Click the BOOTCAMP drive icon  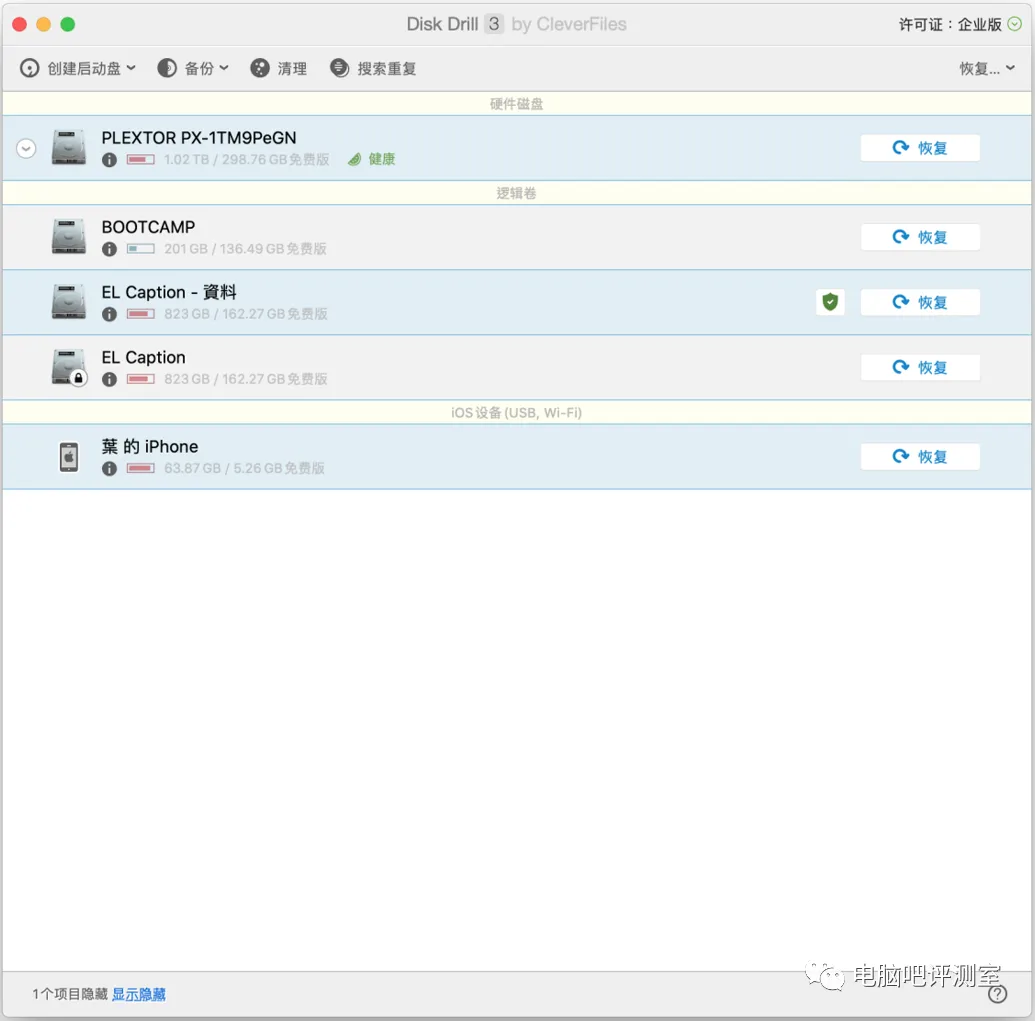pos(69,236)
